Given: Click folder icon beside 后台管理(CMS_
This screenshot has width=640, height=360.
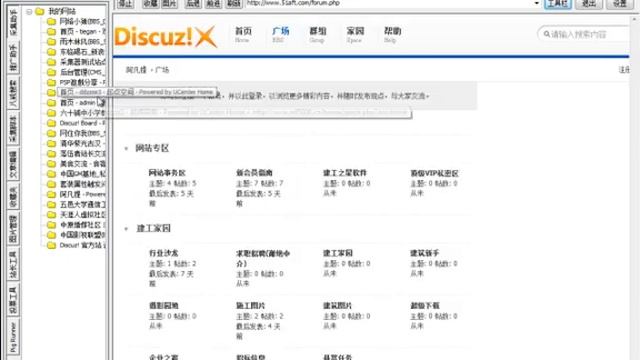Looking at the screenshot, I should [51, 72].
